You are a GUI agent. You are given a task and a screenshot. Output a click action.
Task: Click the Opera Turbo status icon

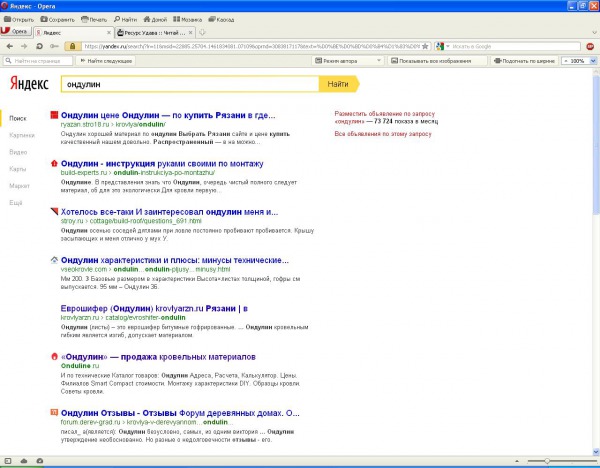[x=40, y=461]
